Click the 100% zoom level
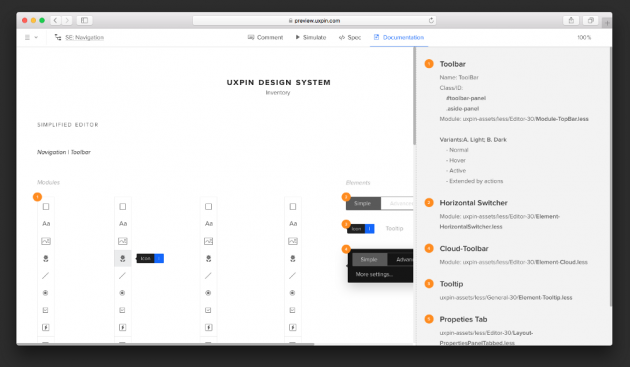630x367 pixels. pyautogui.click(x=584, y=37)
